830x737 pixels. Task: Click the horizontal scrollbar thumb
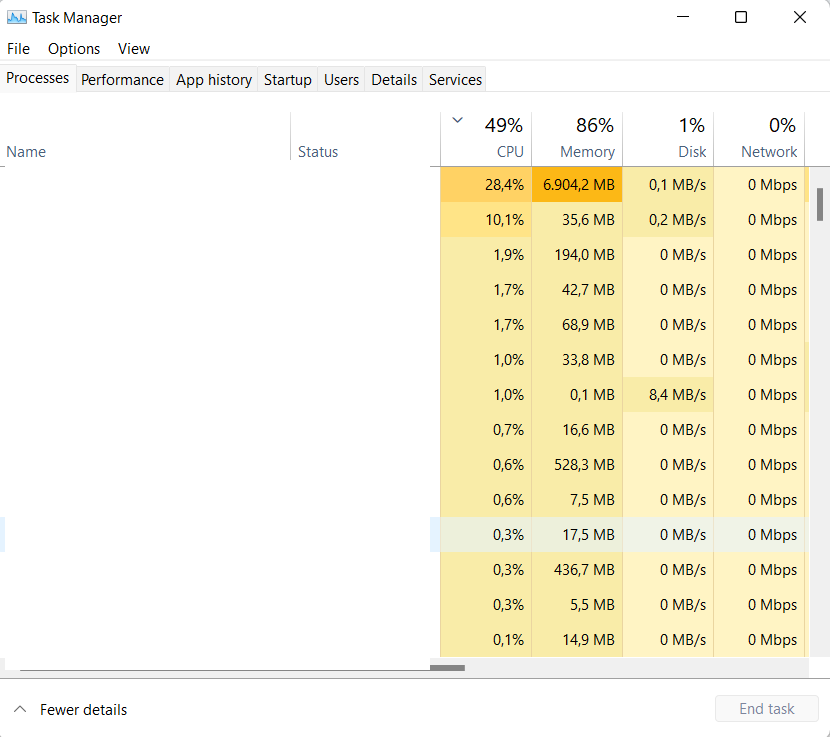[x=447, y=667]
